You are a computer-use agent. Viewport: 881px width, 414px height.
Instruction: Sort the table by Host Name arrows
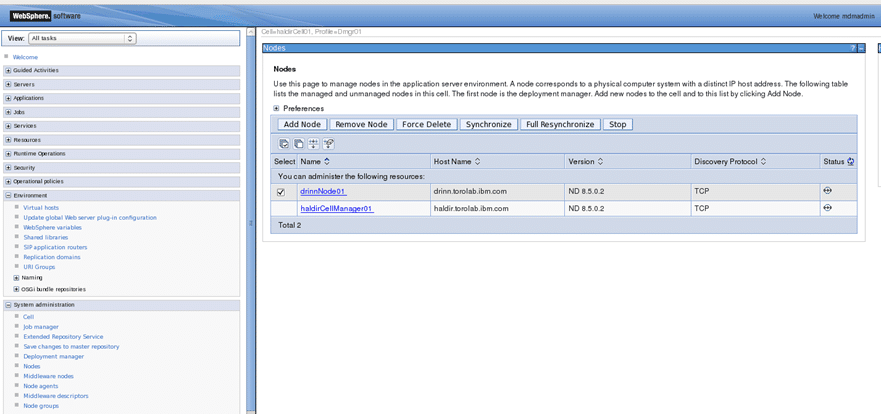tap(477, 162)
